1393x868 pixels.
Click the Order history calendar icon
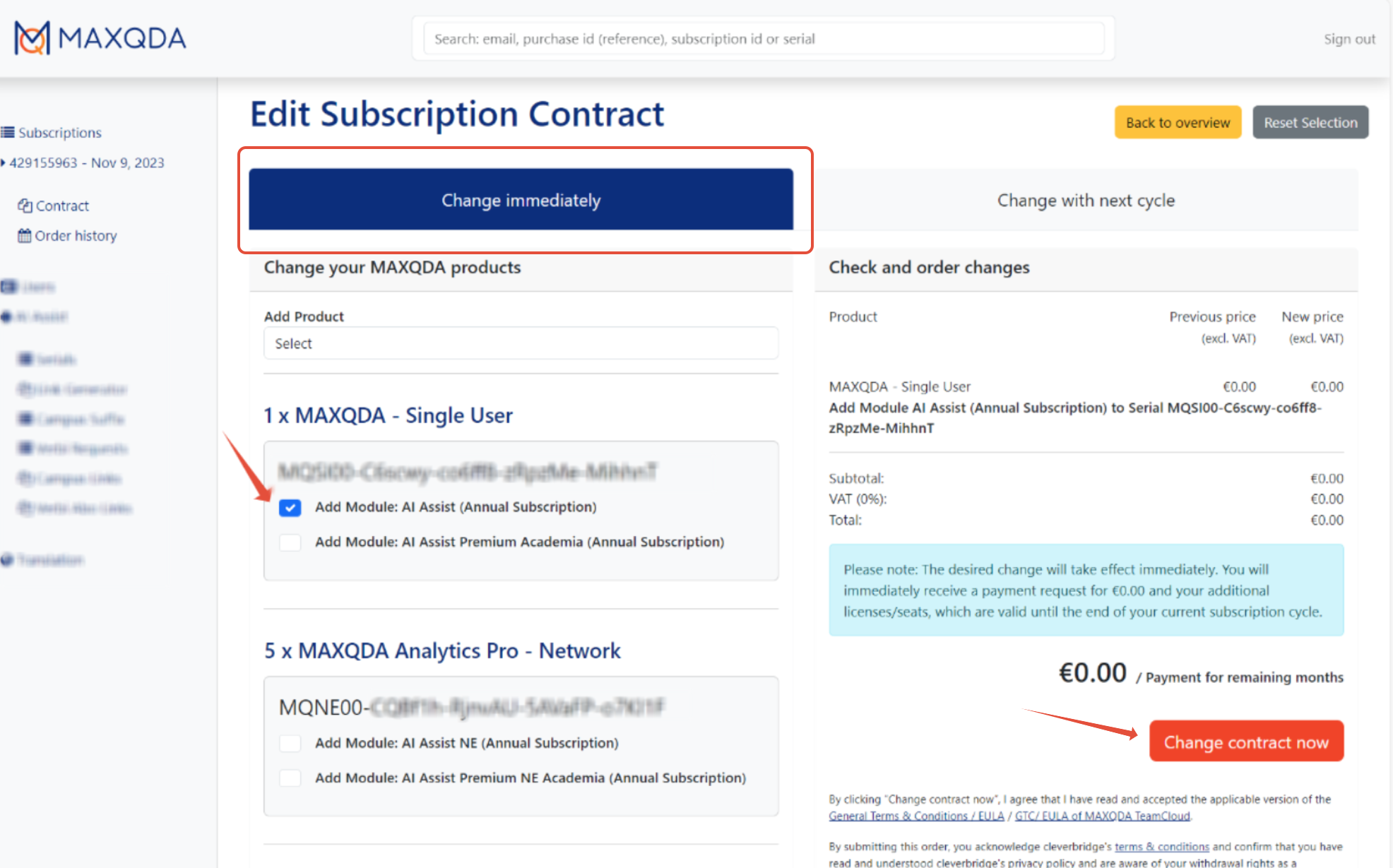[x=25, y=236]
